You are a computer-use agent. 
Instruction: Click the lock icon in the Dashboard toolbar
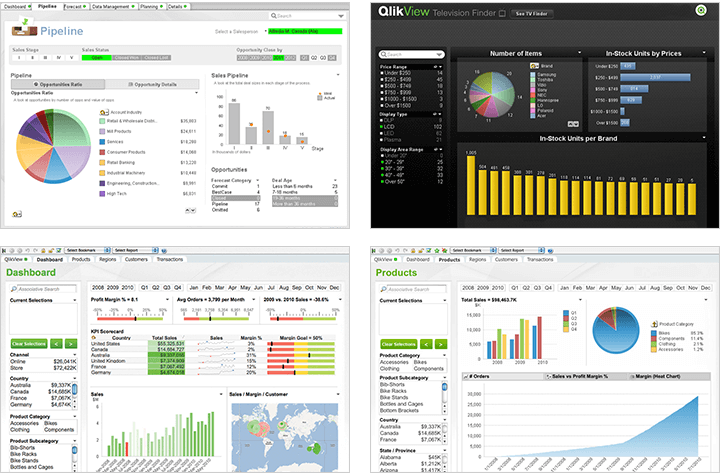(43, 251)
